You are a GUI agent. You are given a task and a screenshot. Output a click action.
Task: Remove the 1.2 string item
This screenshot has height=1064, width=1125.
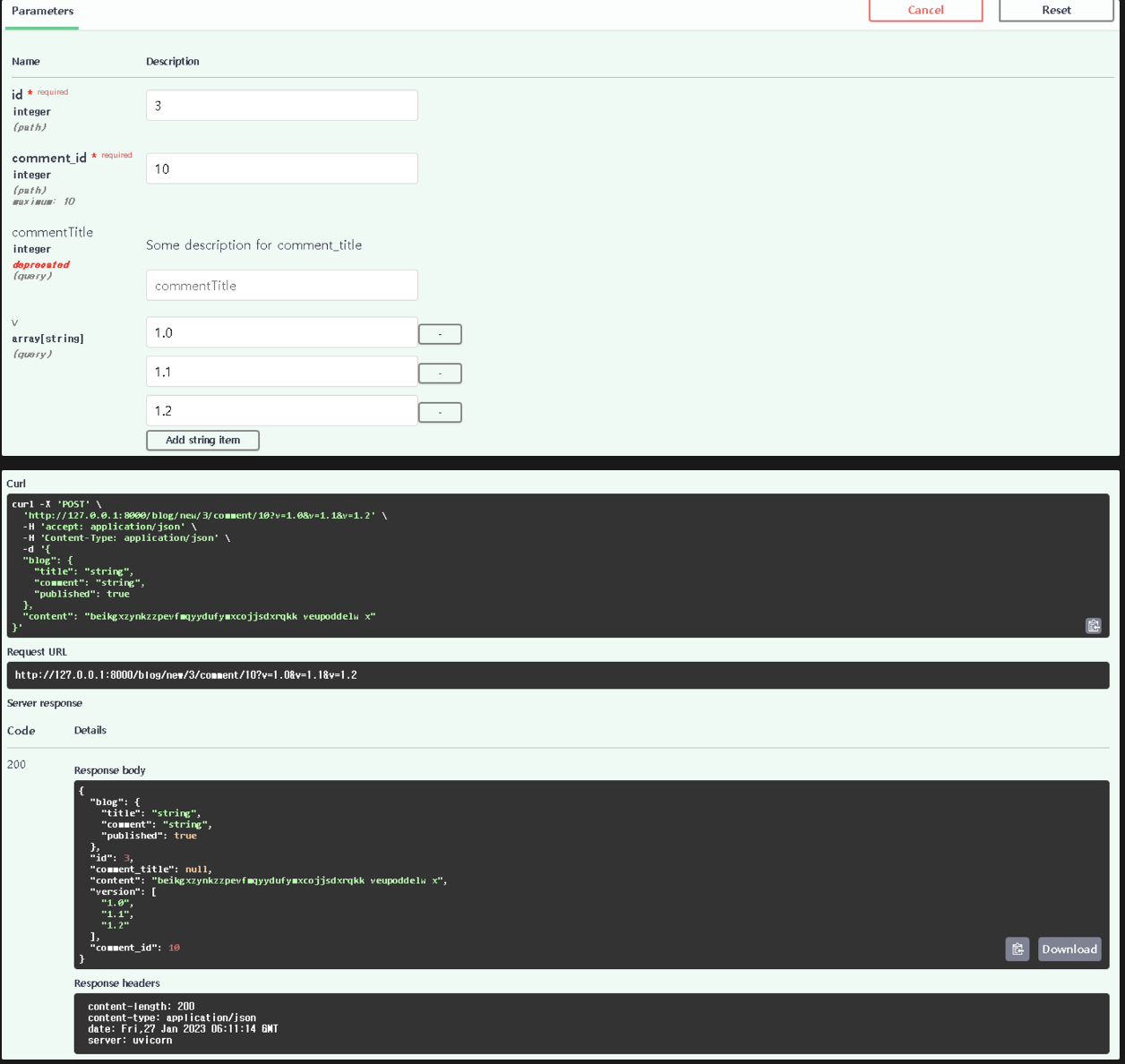click(x=440, y=413)
